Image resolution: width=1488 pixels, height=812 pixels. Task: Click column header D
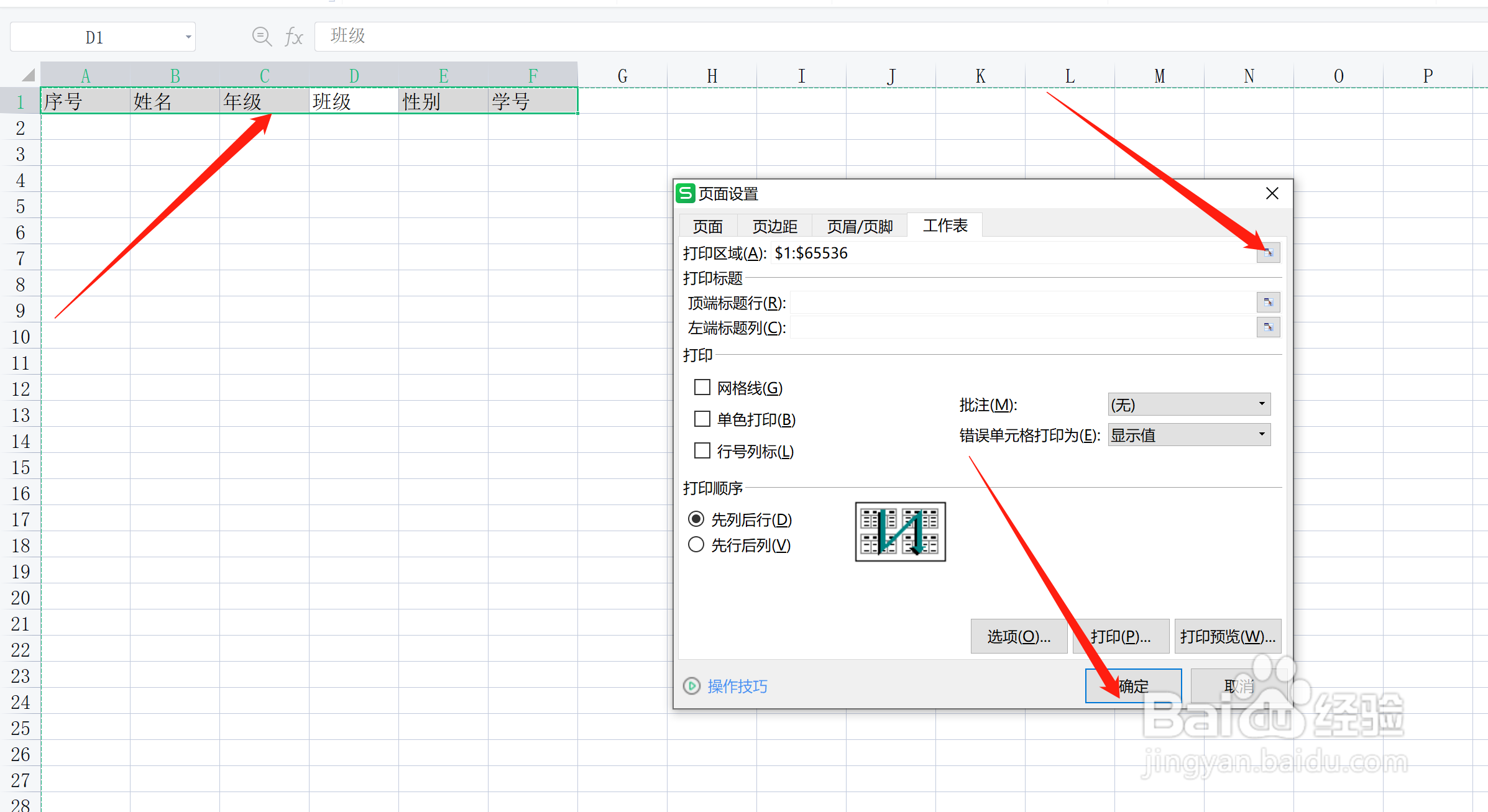354,76
